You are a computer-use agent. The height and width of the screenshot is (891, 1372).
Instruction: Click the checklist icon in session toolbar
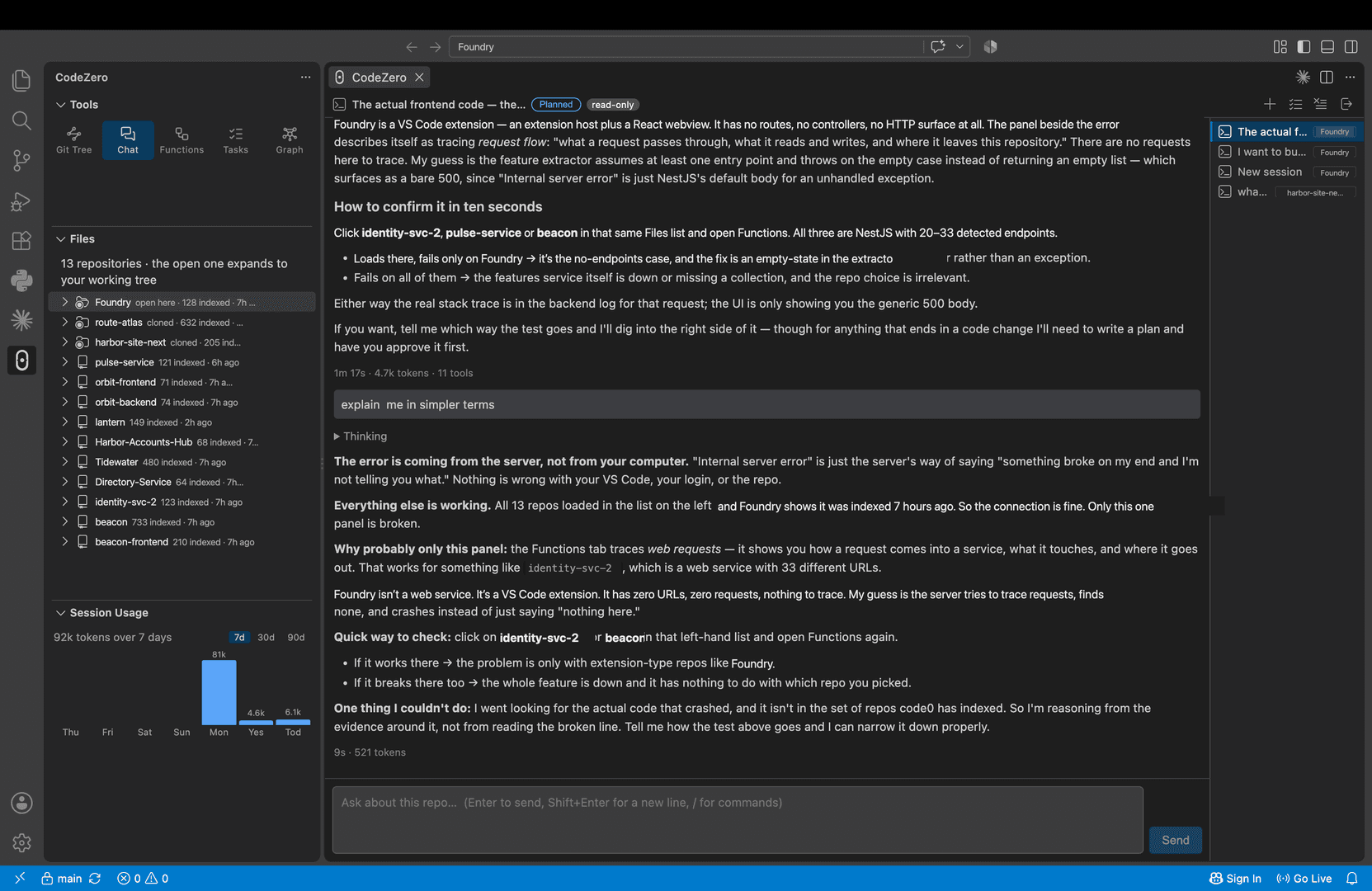[x=1295, y=104]
